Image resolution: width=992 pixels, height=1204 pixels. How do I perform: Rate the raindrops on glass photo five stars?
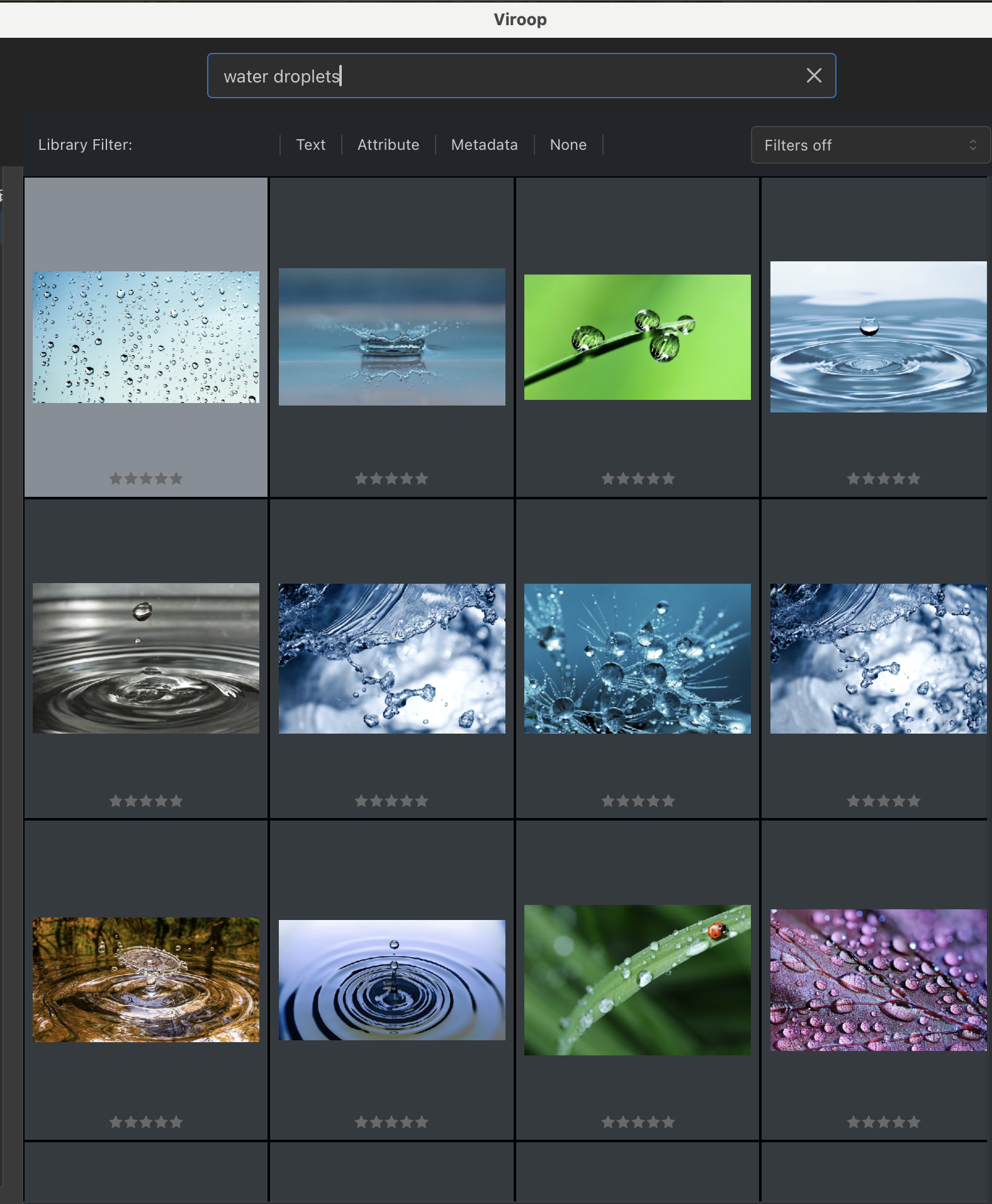pos(176,479)
